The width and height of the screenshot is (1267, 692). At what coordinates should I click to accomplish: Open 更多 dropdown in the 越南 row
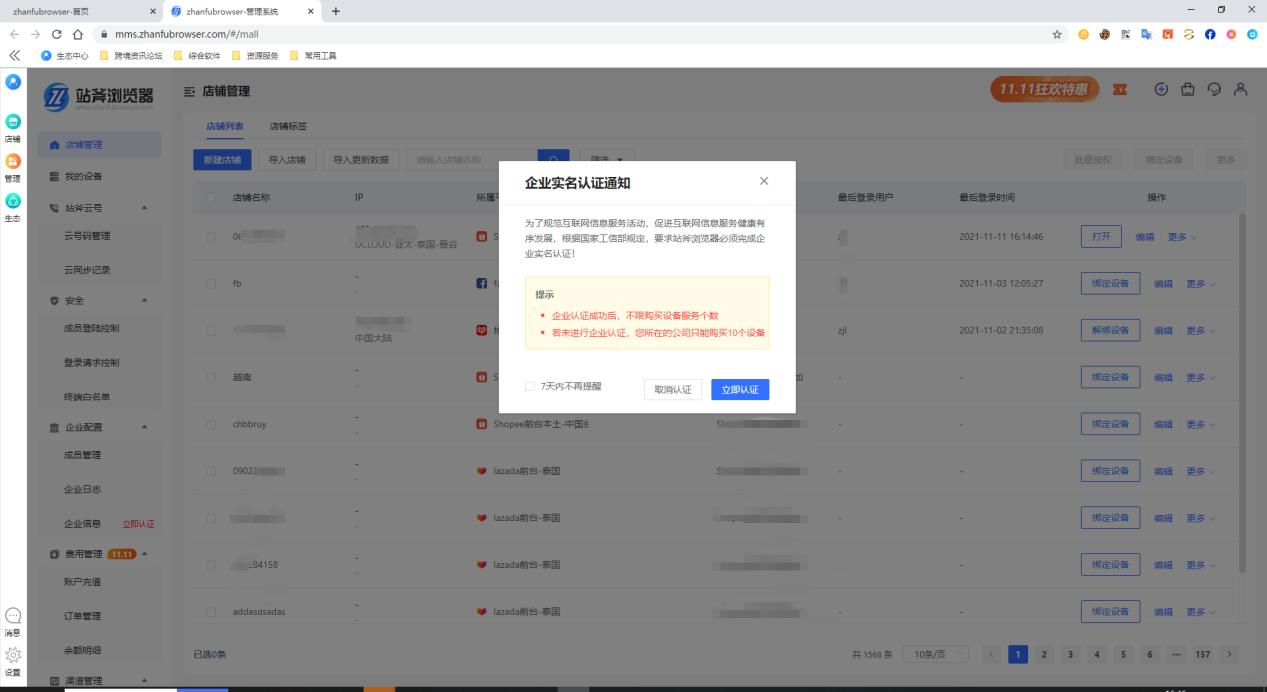[1200, 377]
